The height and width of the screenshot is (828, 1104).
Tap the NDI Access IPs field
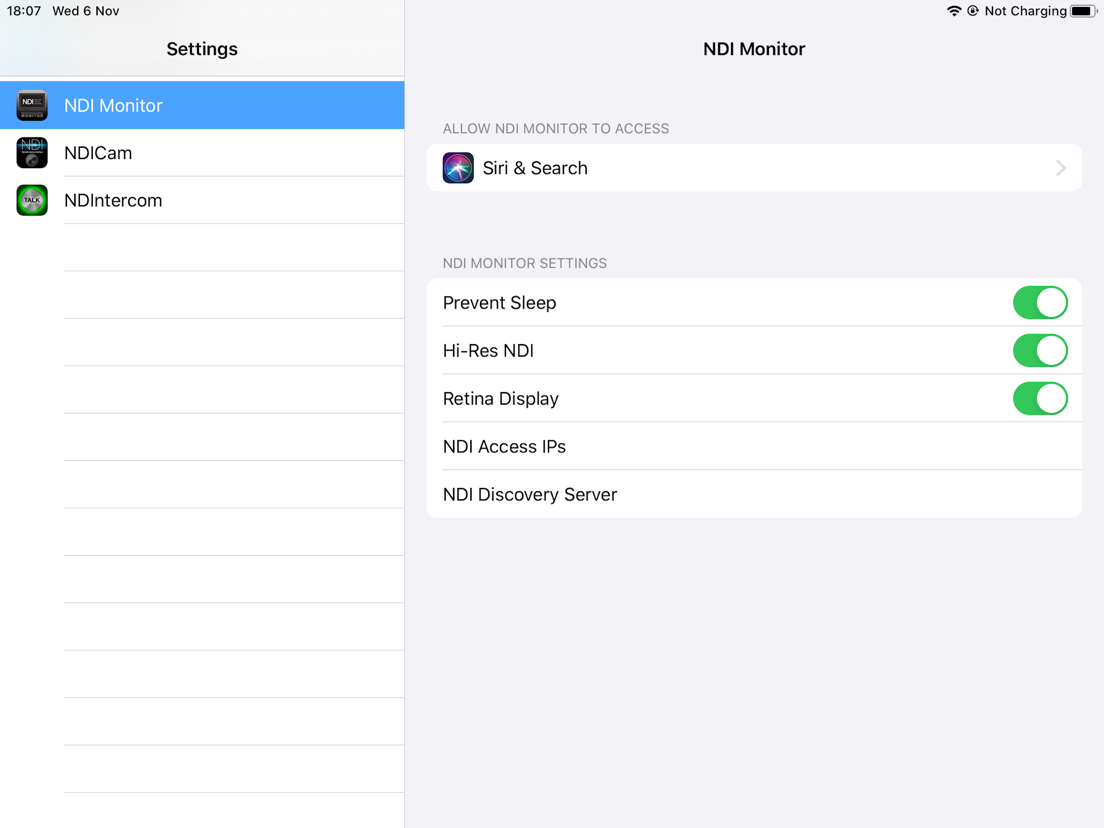[754, 446]
